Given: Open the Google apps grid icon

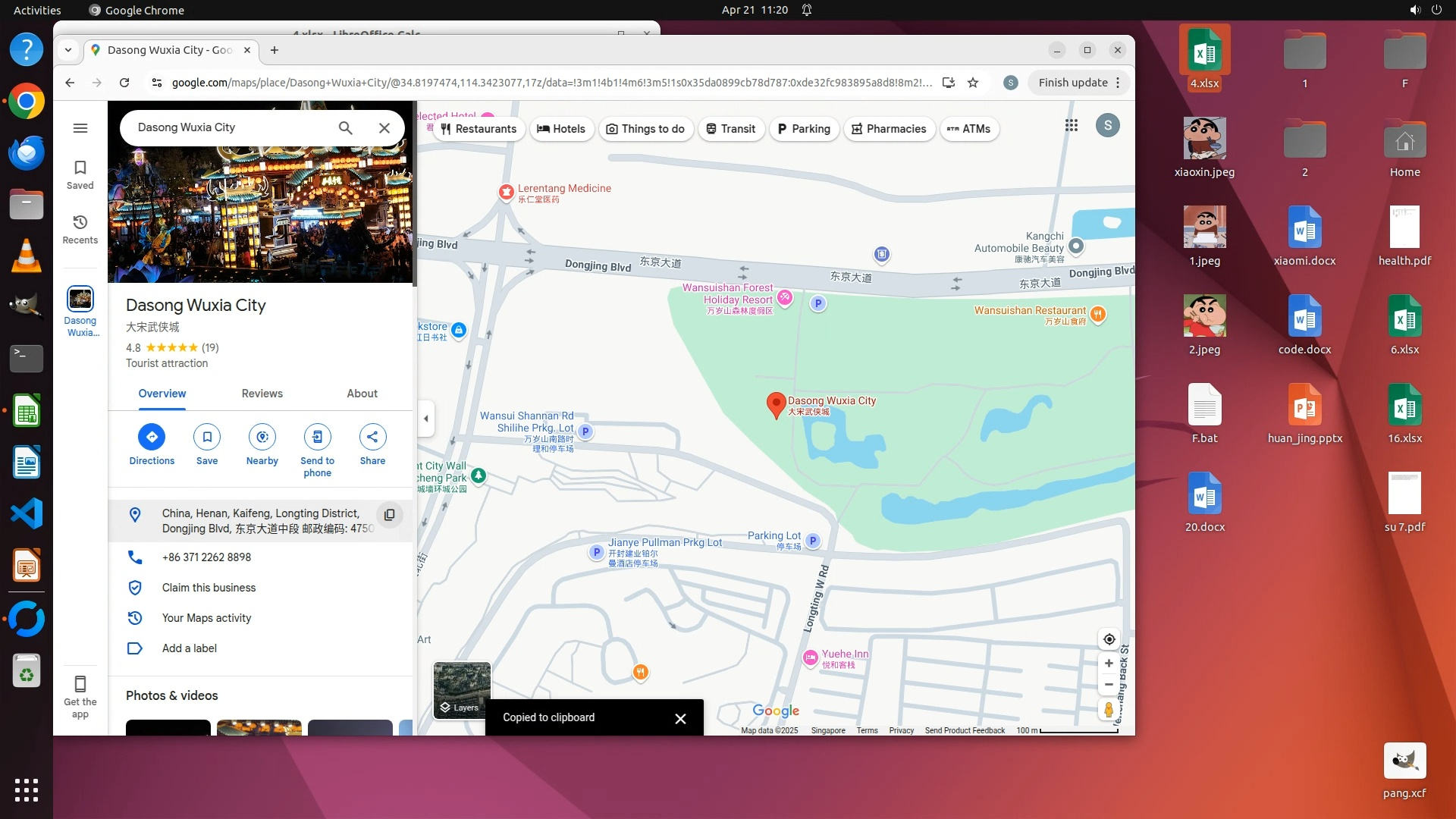Looking at the screenshot, I should point(1071,126).
